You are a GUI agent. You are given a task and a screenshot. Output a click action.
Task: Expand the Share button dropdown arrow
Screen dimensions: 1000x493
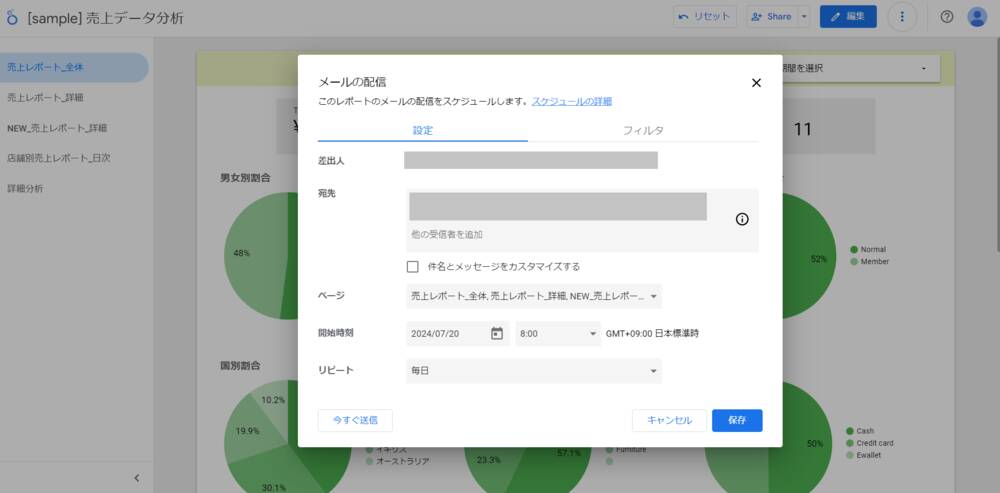pyautogui.click(x=804, y=17)
